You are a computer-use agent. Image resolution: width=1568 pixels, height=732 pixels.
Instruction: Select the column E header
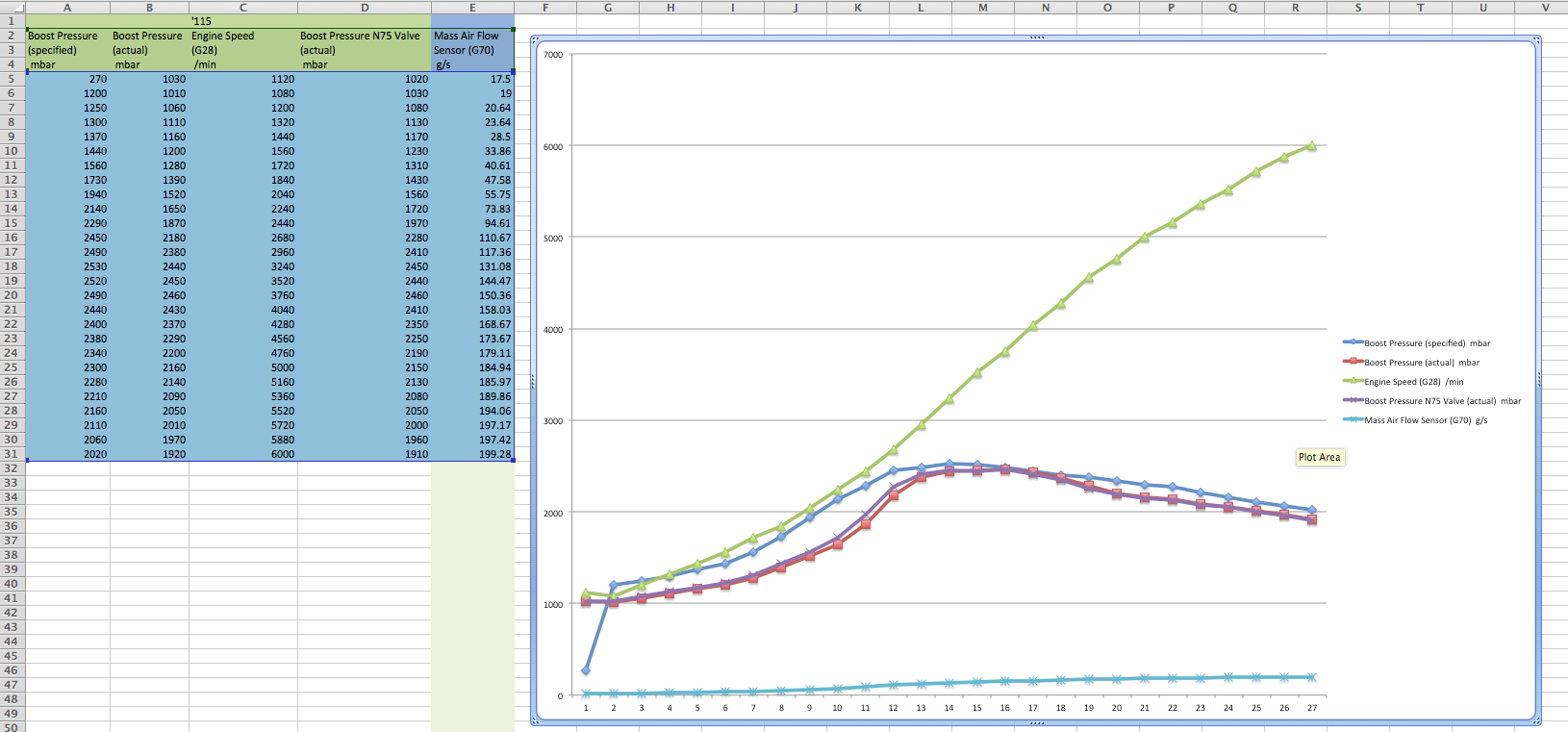[472, 7]
